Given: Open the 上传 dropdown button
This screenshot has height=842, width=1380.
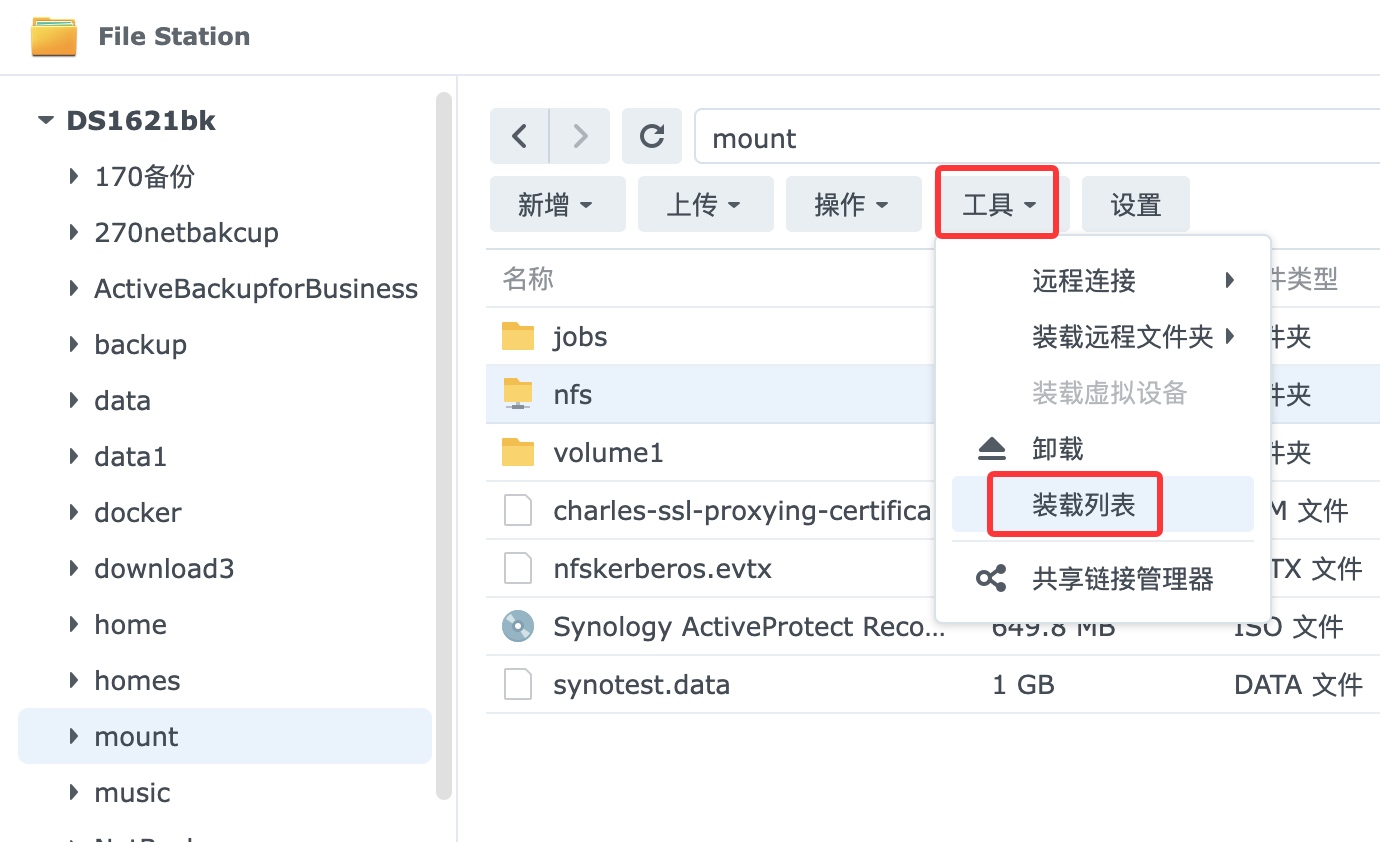Looking at the screenshot, I should point(705,205).
